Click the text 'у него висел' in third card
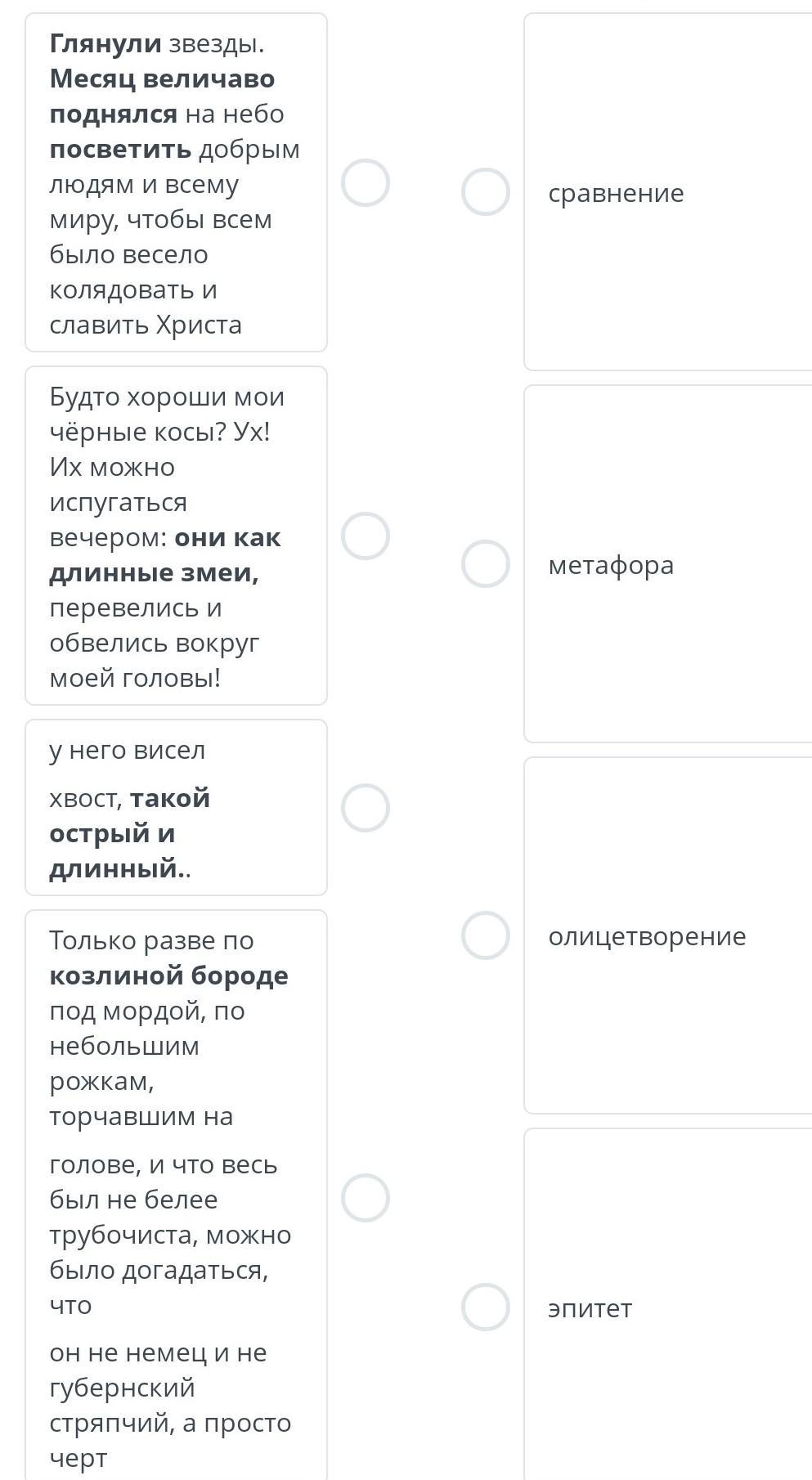This screenshot has height=1480, width=812. coord(128,750)
